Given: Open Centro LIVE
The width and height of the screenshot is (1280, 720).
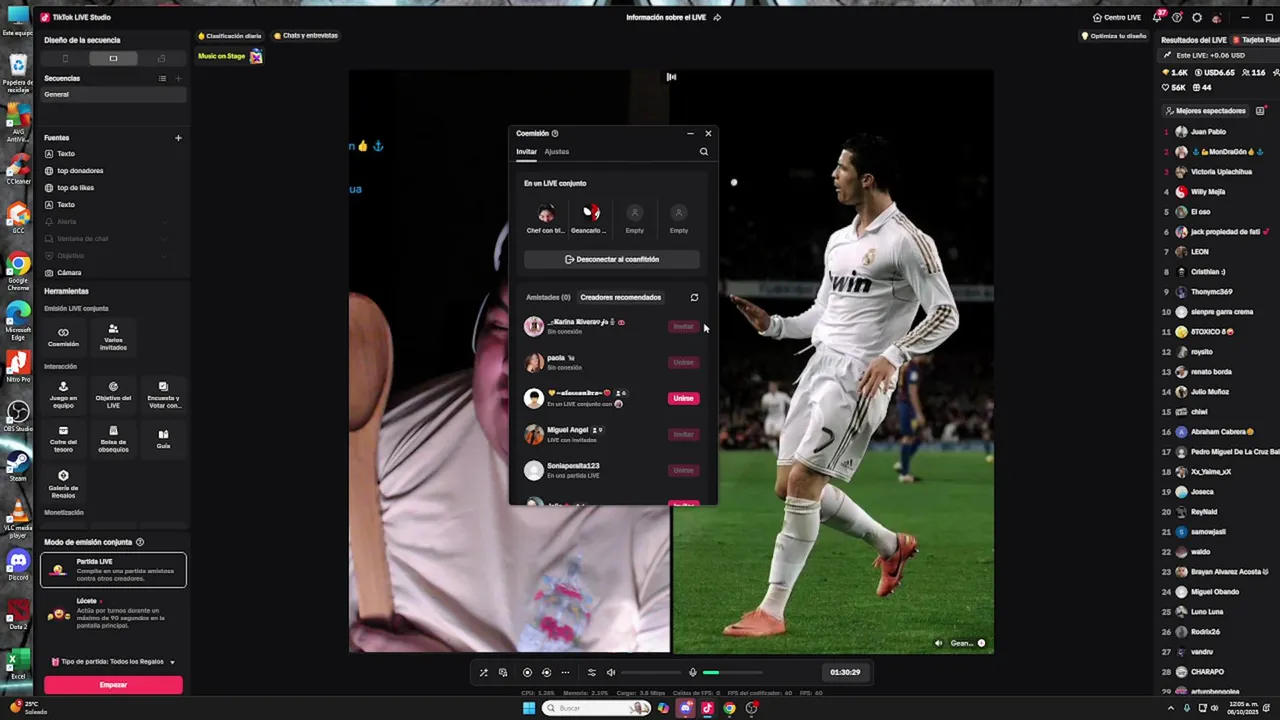Looking at the screenshot, I should [x=1117, y=17].
